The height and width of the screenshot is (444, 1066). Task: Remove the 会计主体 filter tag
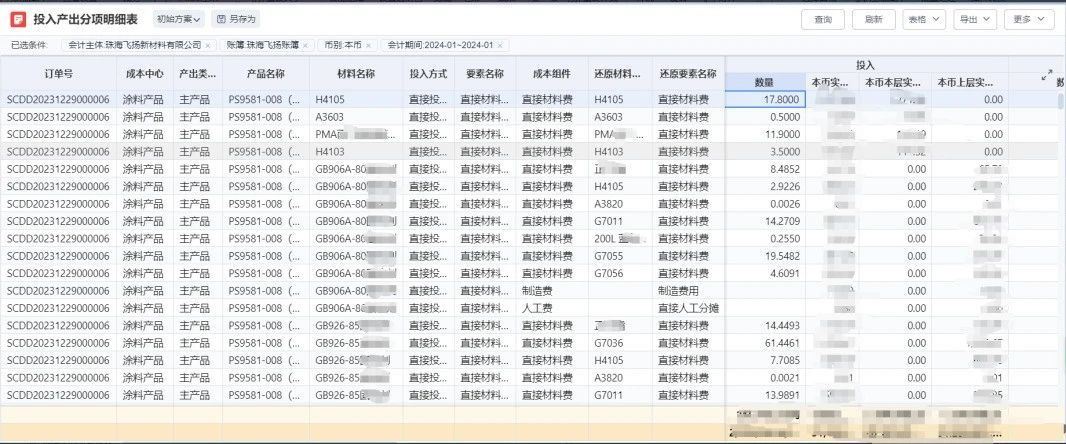tap(207, 45)
